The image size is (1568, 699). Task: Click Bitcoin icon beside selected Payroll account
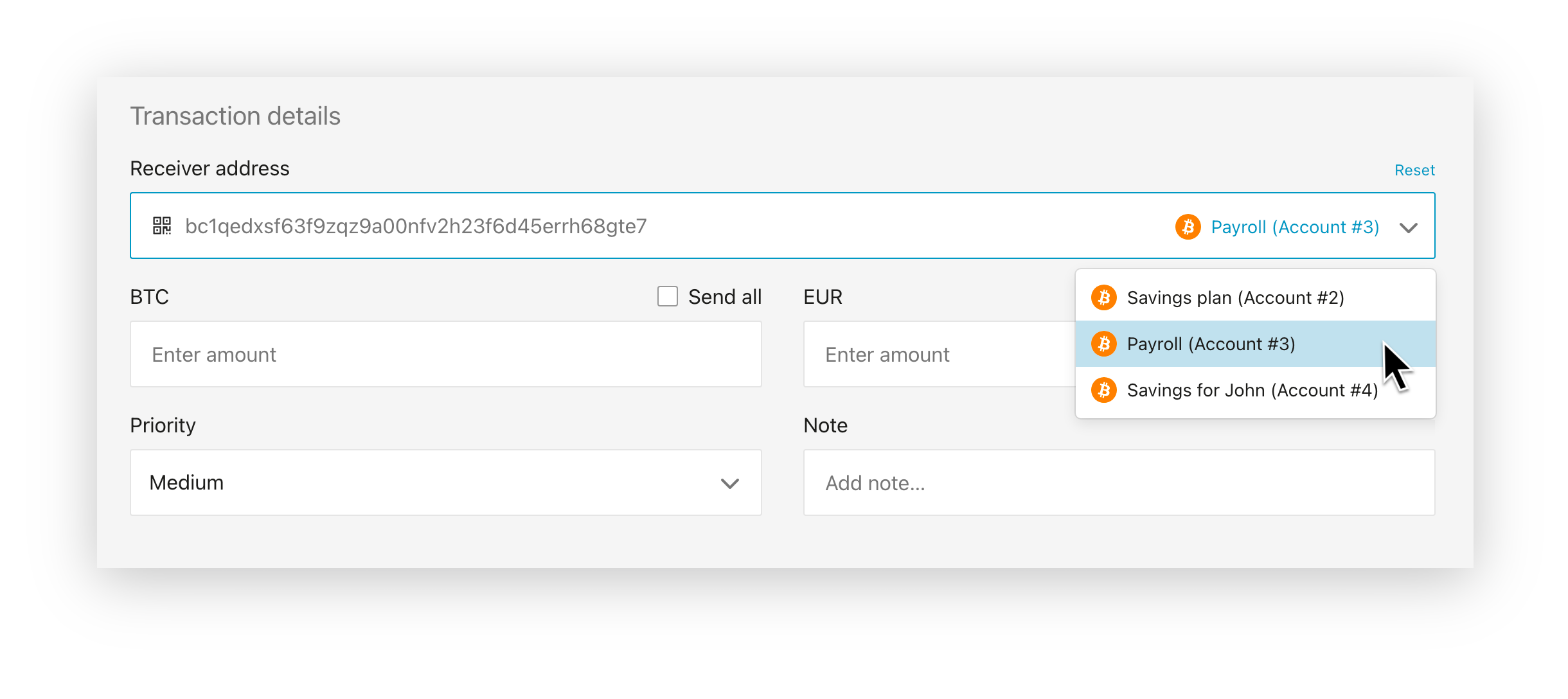[1188, 227]
